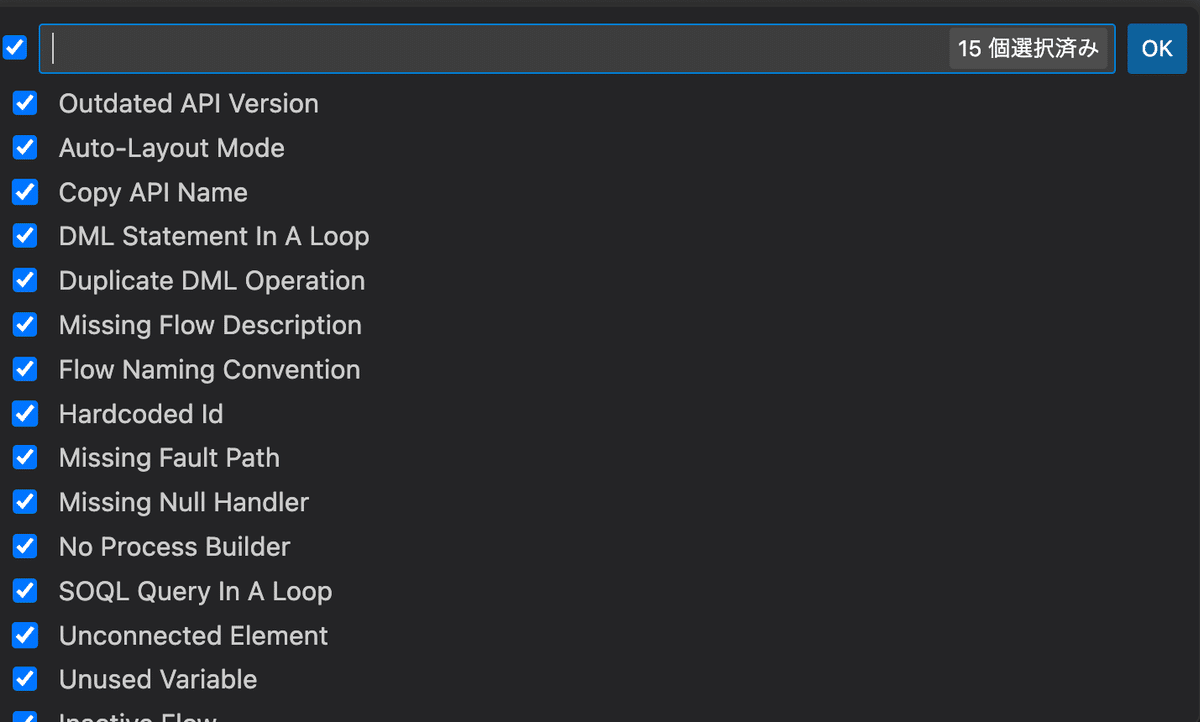Uncheck SOQL Query In A Loop
This screenshot has width=1200, height=722.
(x=24, y=590)
